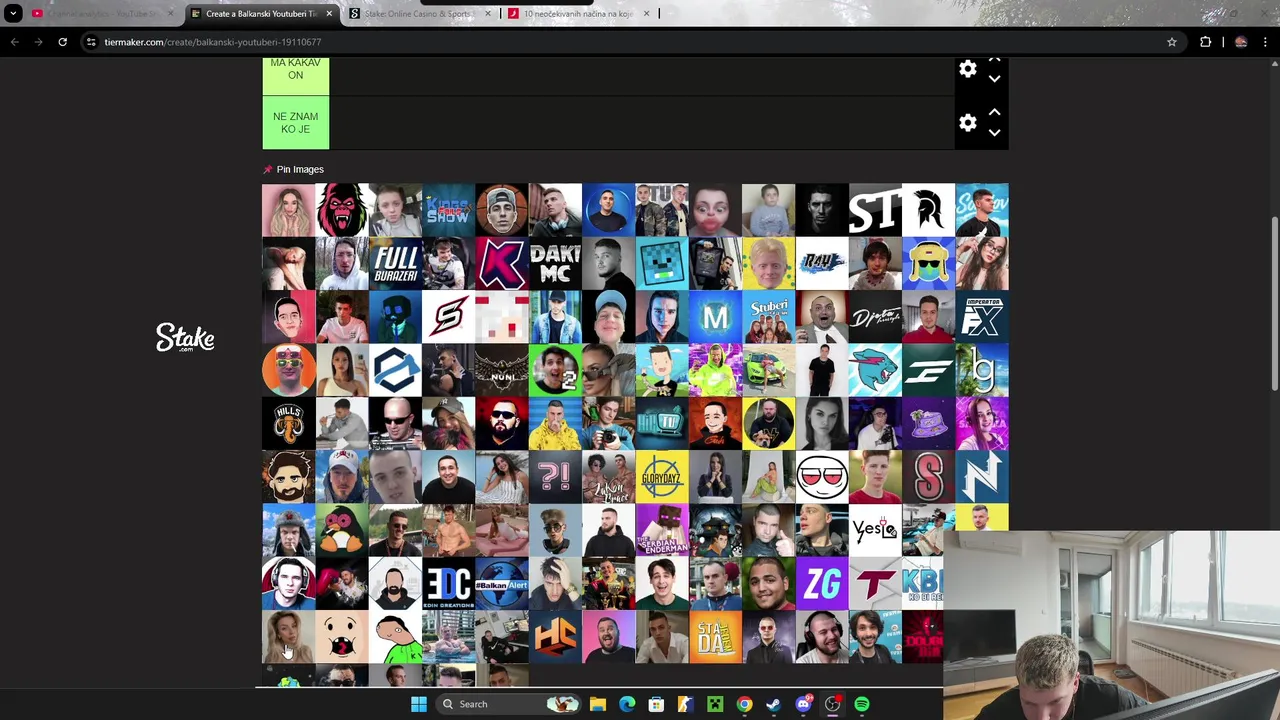The width and height of the screenshot is (1280, 720).
Task: Choose the cyan Minecraft face thumbnail
Action: [662, 264]
